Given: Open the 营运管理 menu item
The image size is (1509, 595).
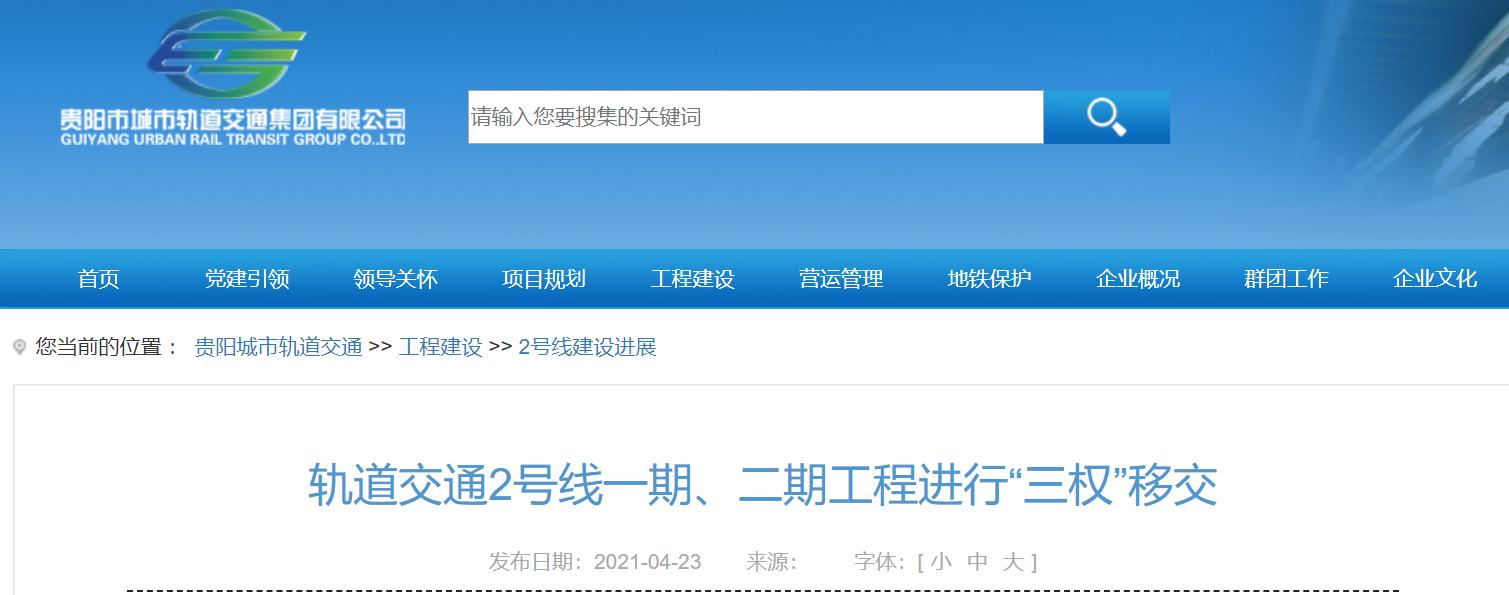Looking at the screenshot, I should [x=841, y=279].
